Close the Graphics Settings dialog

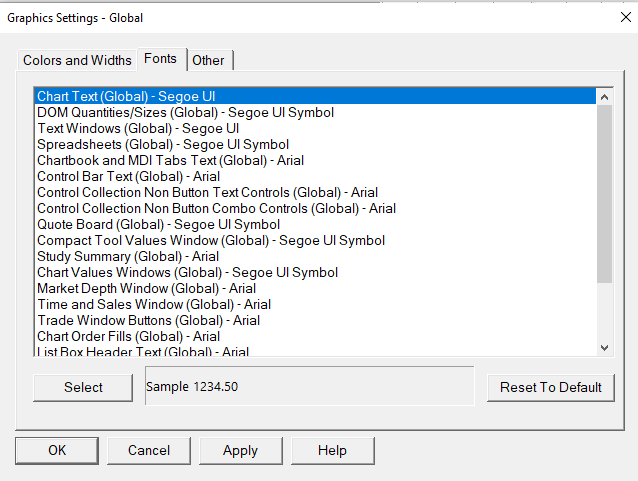[613, 16]
